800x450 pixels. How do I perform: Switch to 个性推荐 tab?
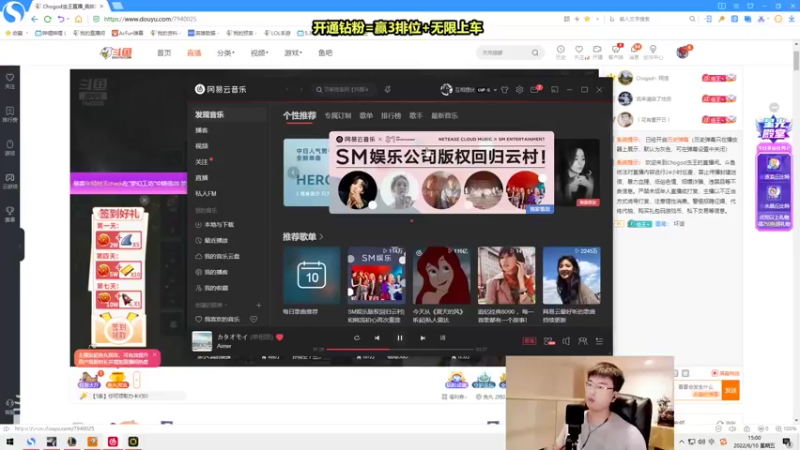point(299,116)
